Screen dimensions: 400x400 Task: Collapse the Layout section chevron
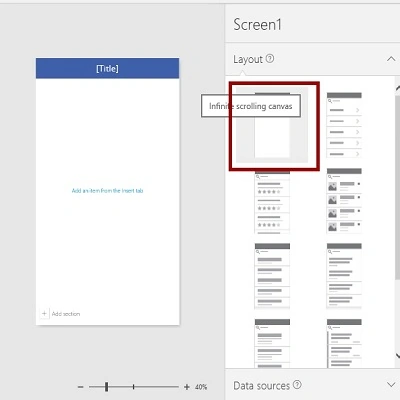click(x=391, y=59)
